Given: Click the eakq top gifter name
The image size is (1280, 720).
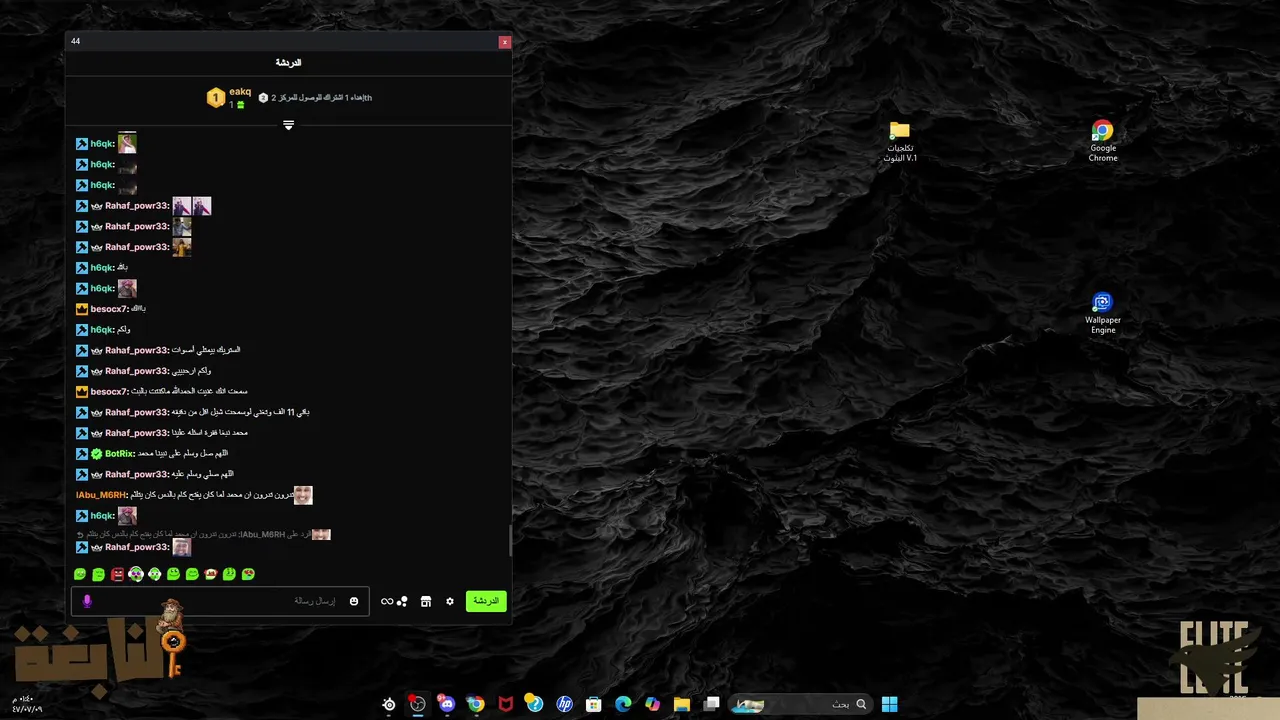Looking at the screenshot, I should (x=240, y=92).
